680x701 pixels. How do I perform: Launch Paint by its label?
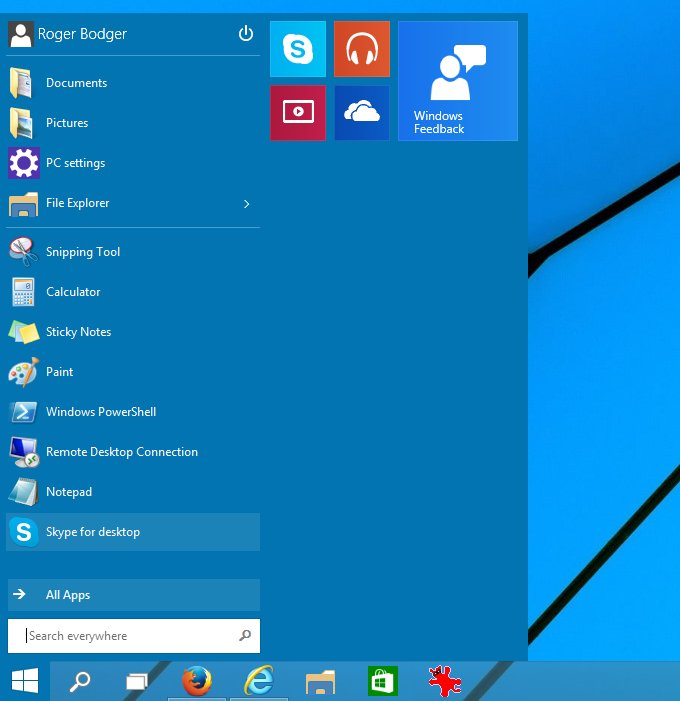[59, 372]
